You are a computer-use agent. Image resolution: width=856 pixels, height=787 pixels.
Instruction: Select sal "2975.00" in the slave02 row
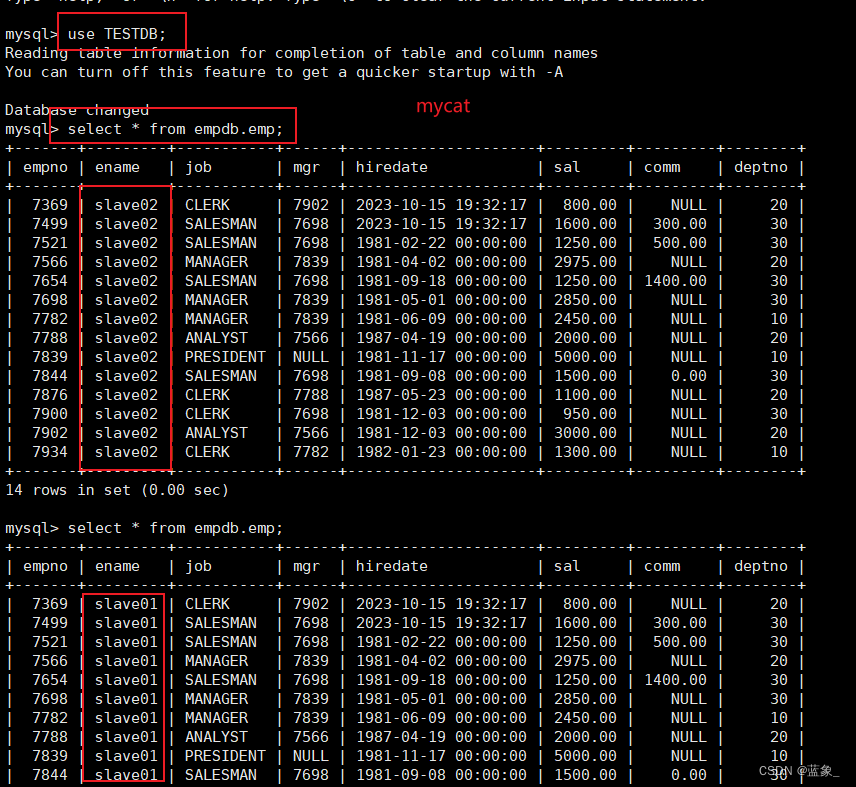coord(585,263)
